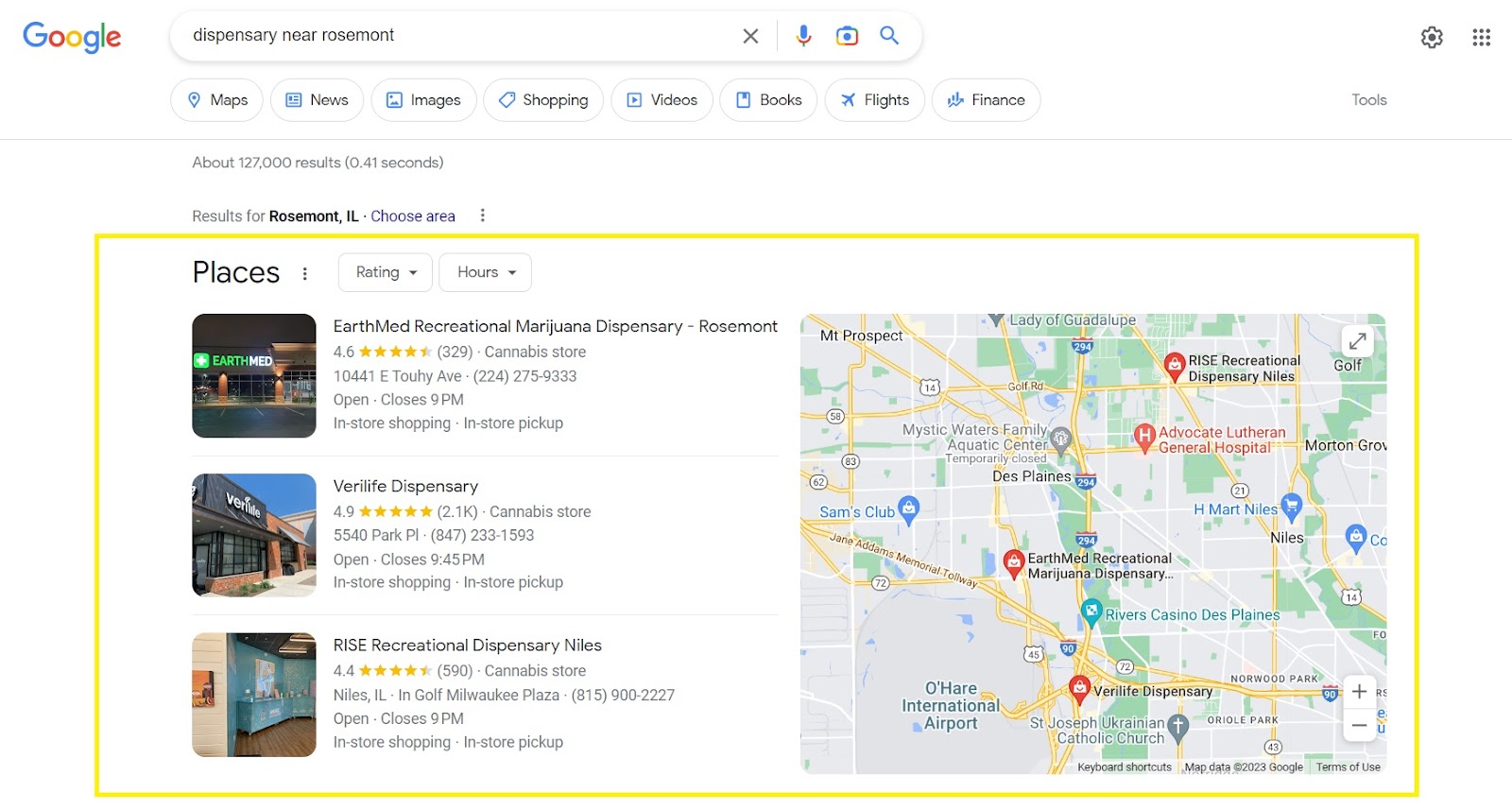1512x810 pixels.
Task: Switch to the Finance tab
Action: (x=987, y=100)
